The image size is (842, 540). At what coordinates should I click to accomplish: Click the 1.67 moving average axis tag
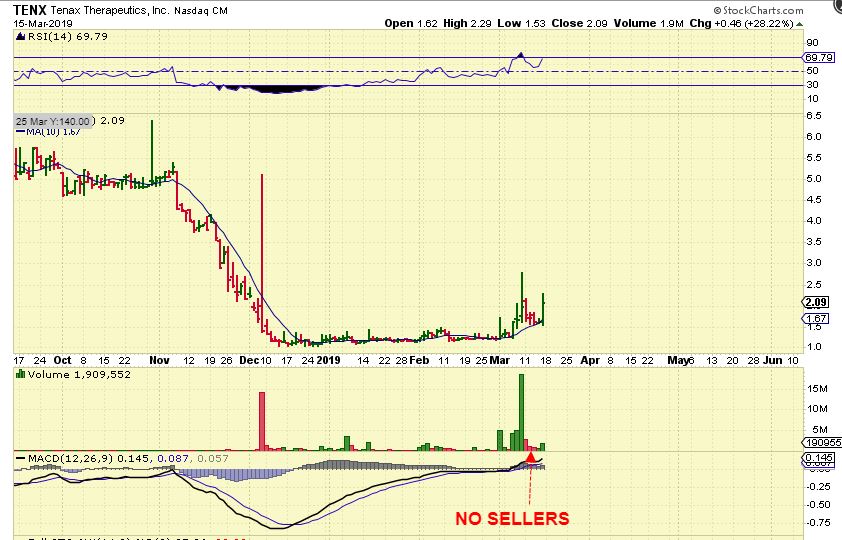tap(816, 318)
